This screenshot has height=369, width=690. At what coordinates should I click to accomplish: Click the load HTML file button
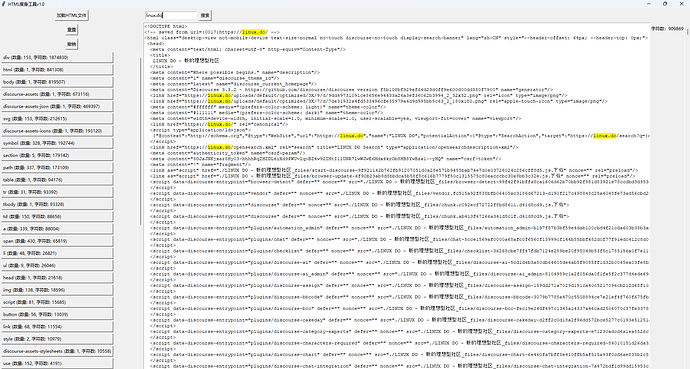point(71,15)
